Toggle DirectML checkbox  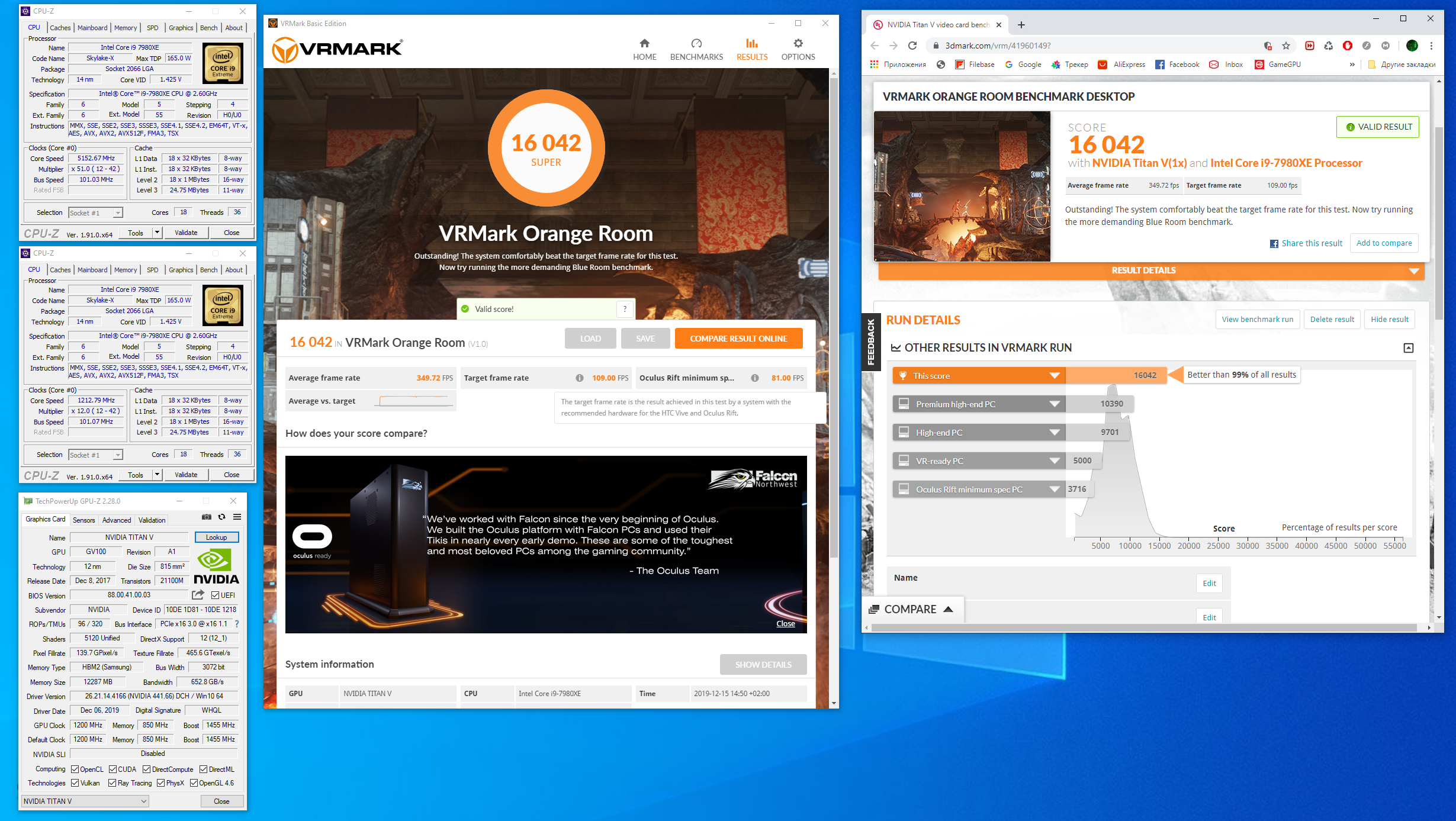pyautogui.click(x=203, y=770)
